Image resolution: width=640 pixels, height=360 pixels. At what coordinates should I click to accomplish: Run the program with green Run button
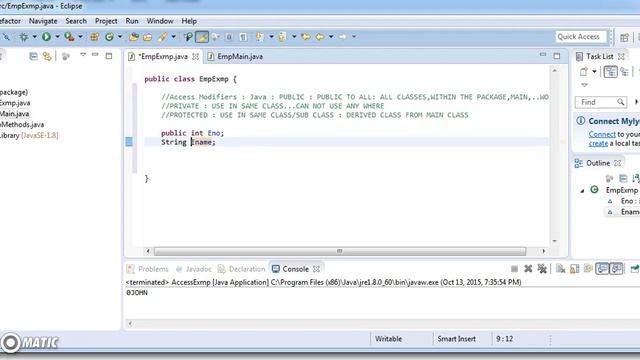pyautogui.click(x=47, y=37)
